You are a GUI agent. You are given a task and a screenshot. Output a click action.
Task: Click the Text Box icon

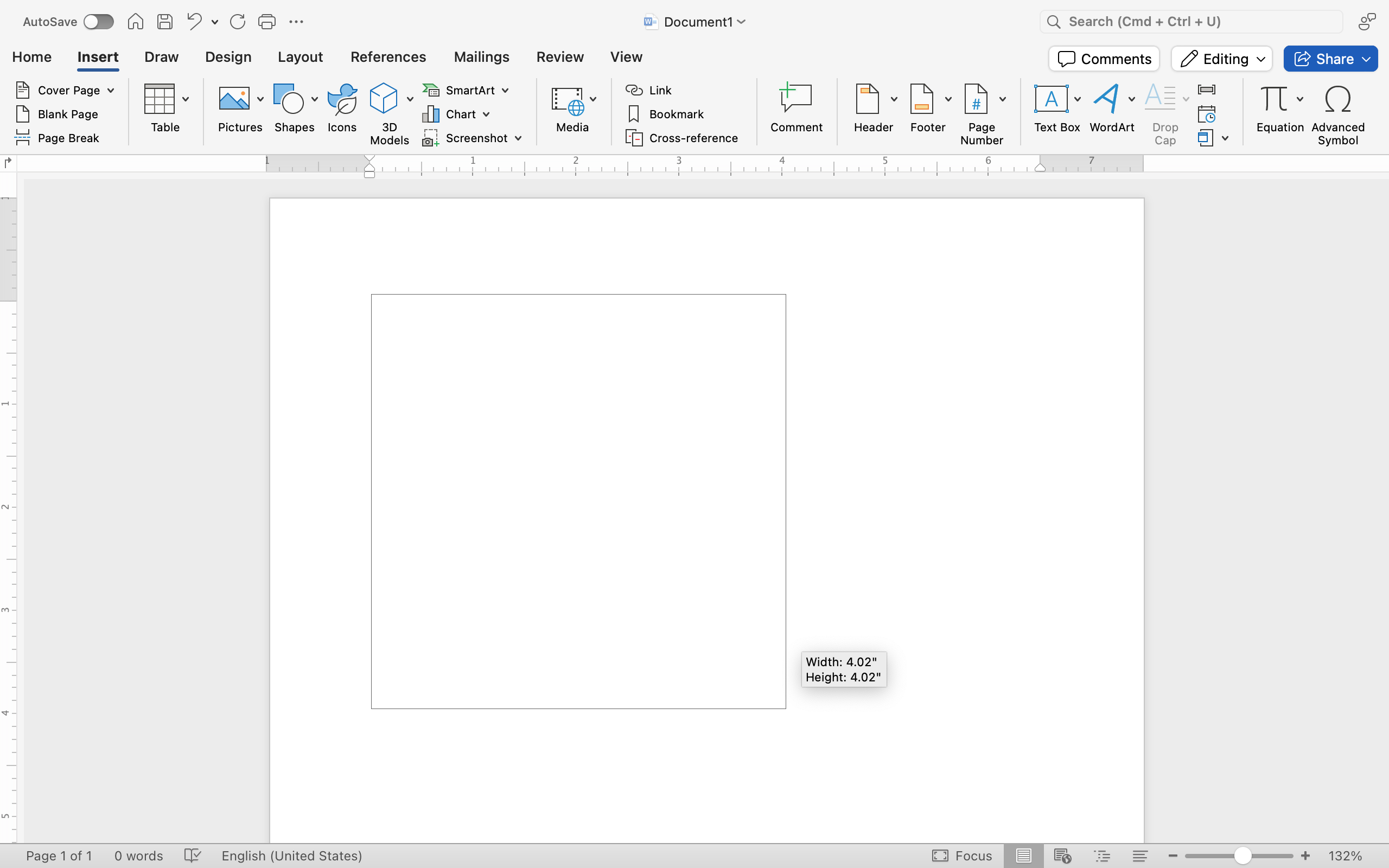coord(1051,99)
